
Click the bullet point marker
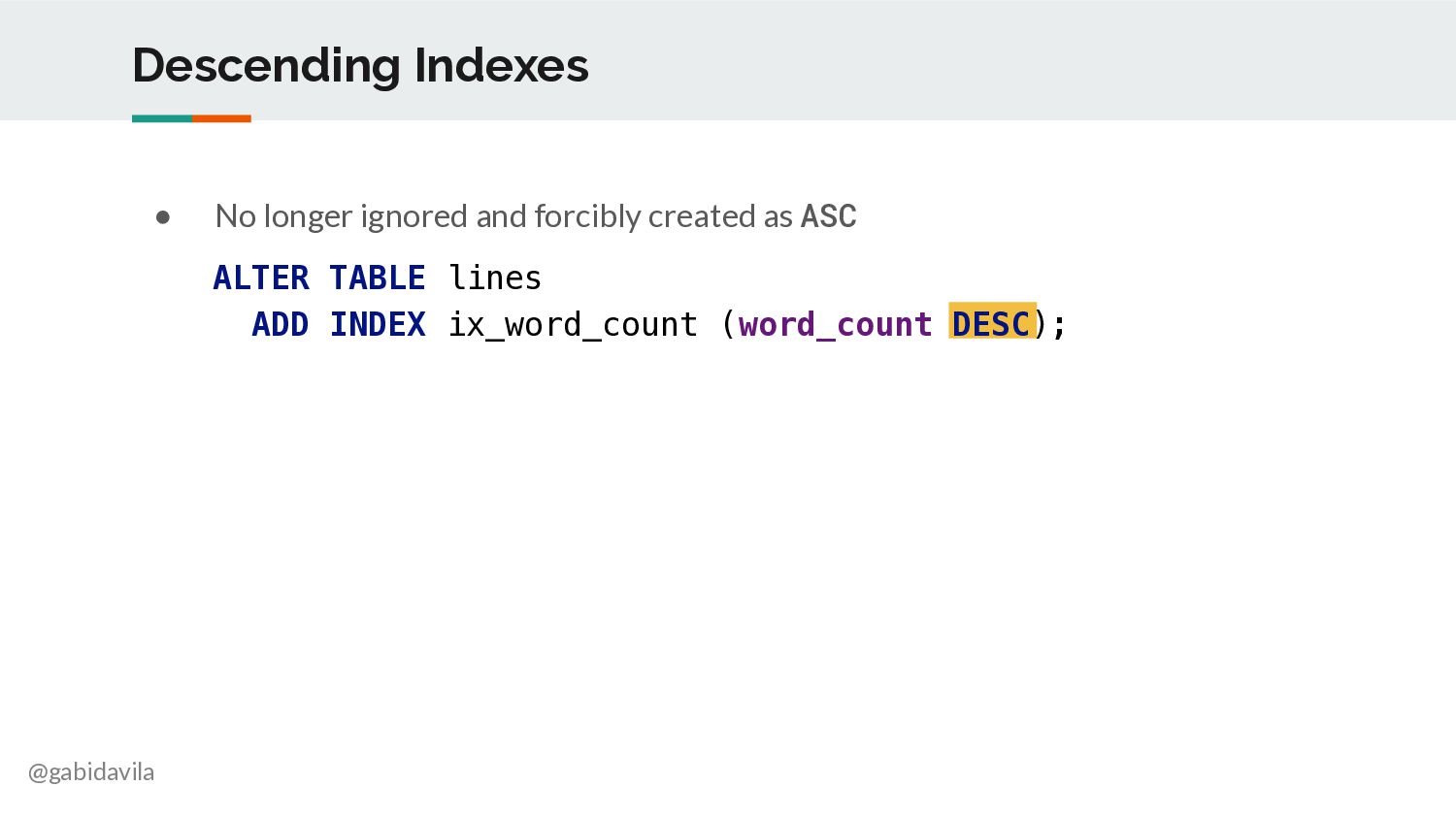click(x=163, y=216)
